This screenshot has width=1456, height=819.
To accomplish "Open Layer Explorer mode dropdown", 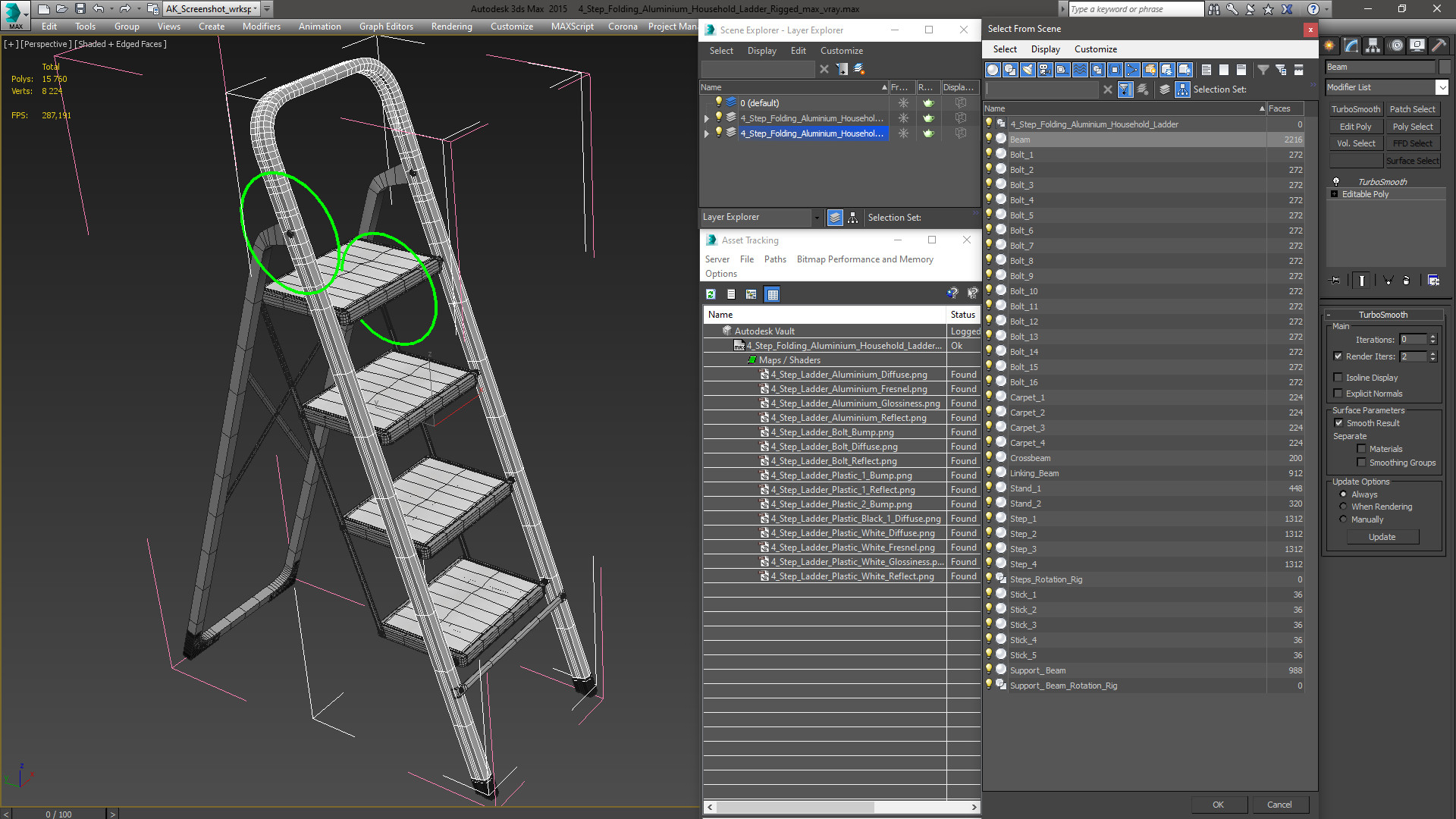I will (817, 218).
